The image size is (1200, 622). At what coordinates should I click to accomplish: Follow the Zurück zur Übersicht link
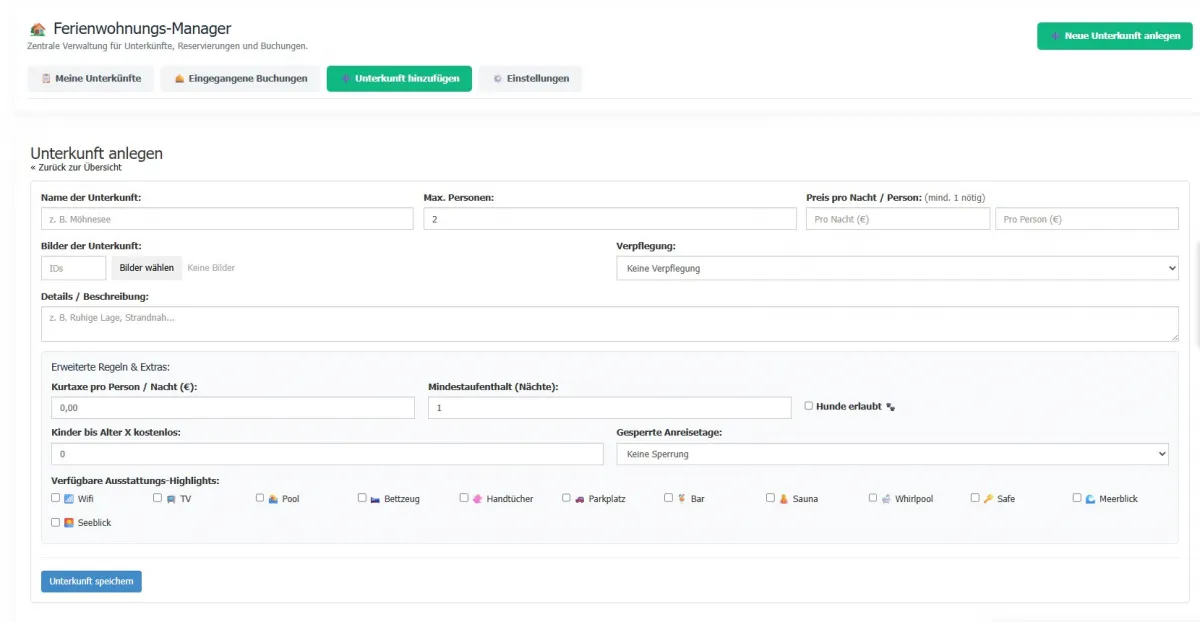point(76,167)
